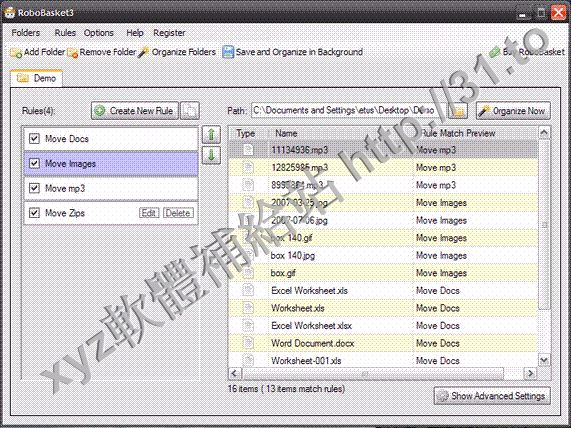Click the copy rule icon next to Create New Rule
The image size is (571, 428).
190,111
